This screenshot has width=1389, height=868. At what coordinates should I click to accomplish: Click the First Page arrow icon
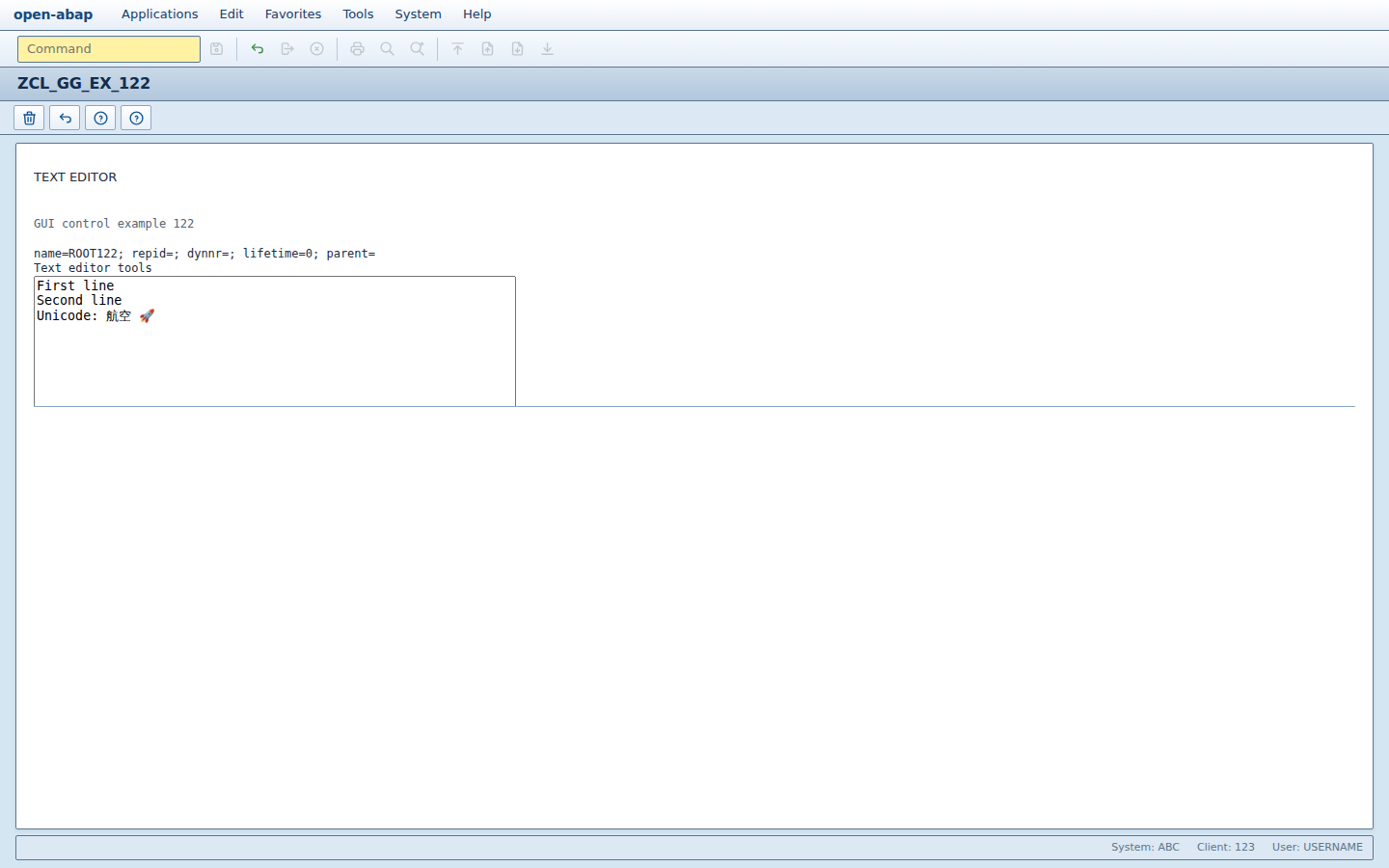click(458, 49)
